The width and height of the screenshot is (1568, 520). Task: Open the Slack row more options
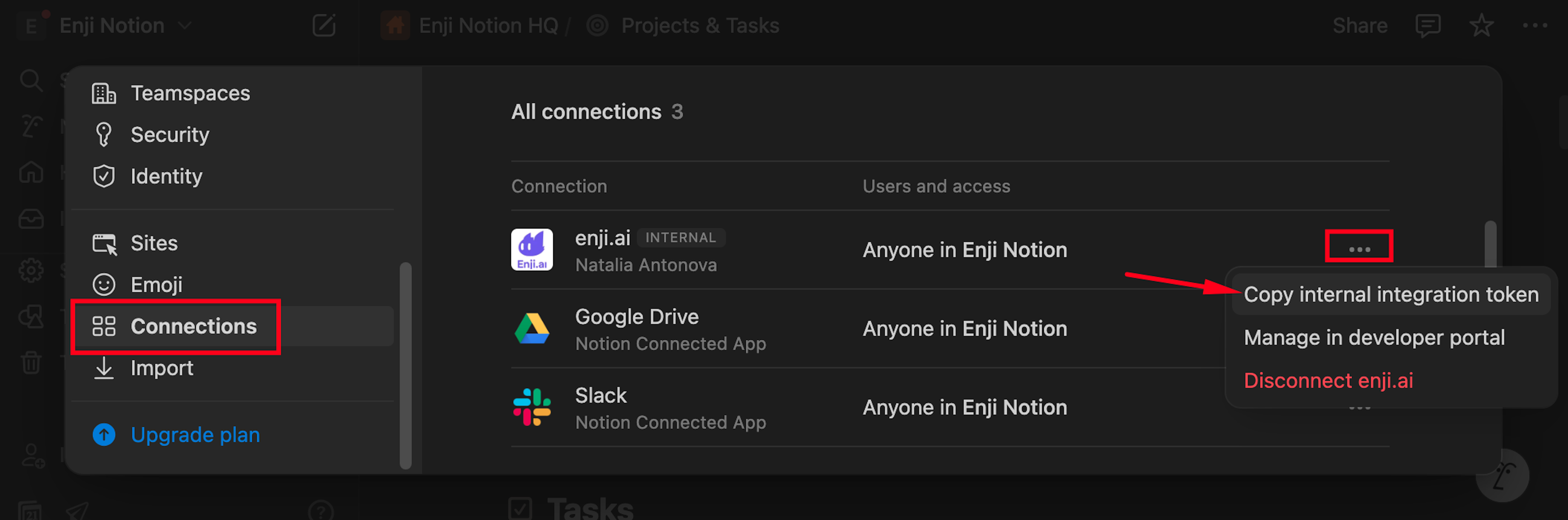pos(1359,407)
